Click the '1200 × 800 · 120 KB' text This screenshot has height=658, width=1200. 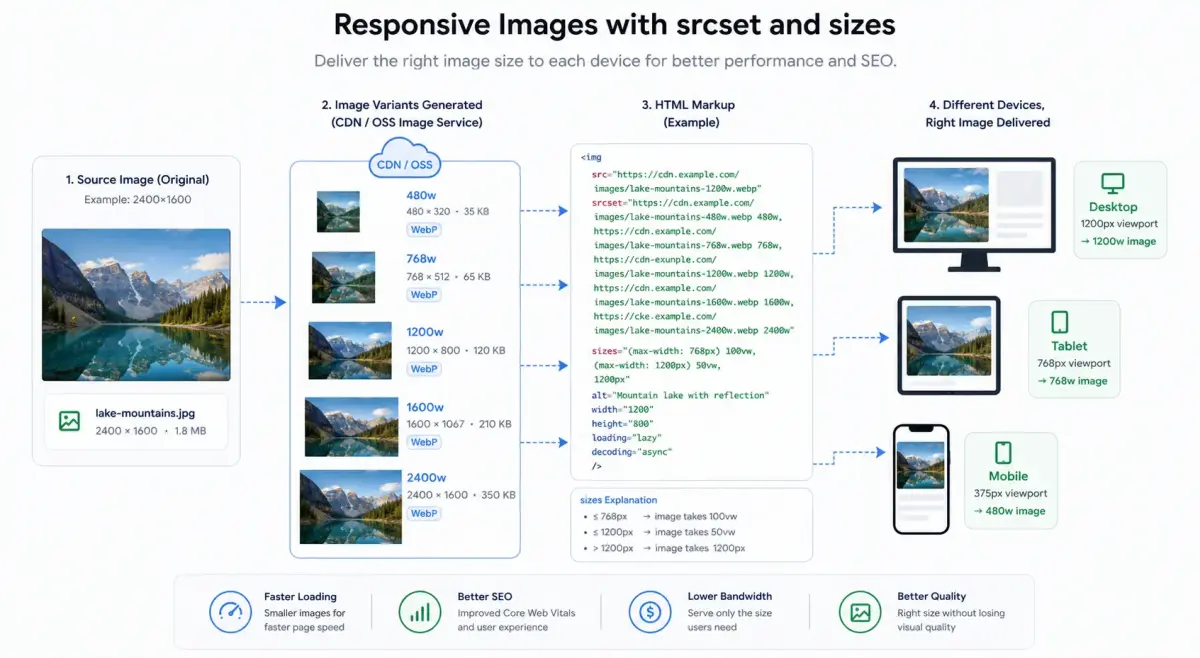[x=456, y=351]
